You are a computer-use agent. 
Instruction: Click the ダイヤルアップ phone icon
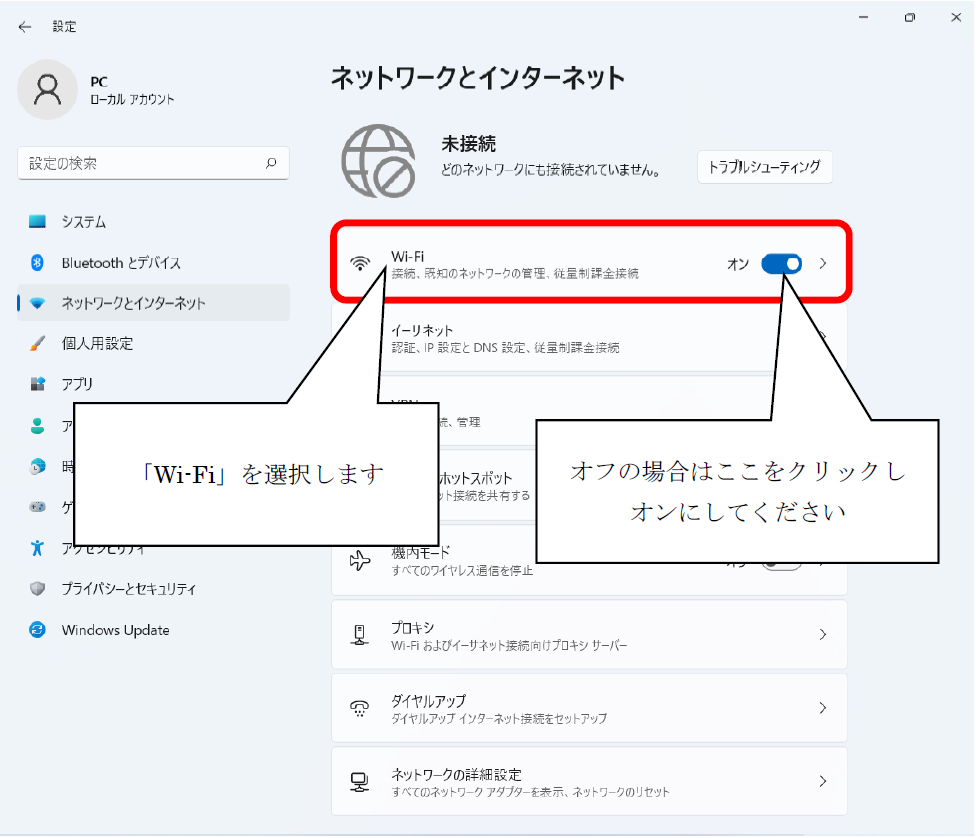pos(360,708)
